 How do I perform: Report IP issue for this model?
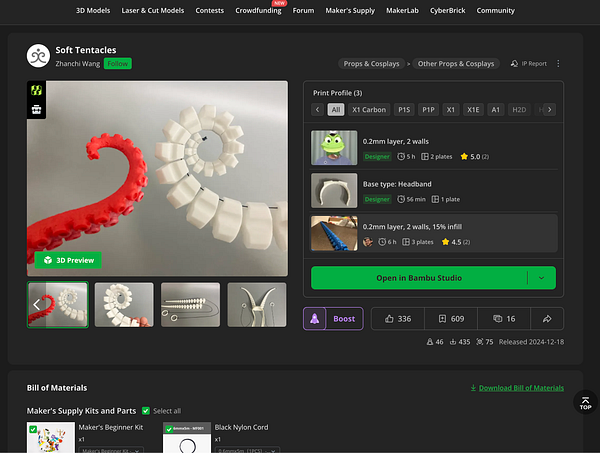(528, 64)
